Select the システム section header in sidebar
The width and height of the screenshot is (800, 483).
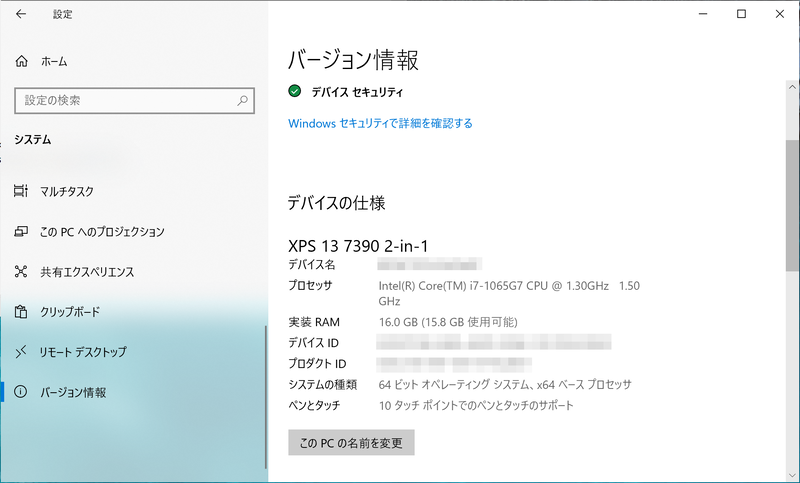(33, 140)
